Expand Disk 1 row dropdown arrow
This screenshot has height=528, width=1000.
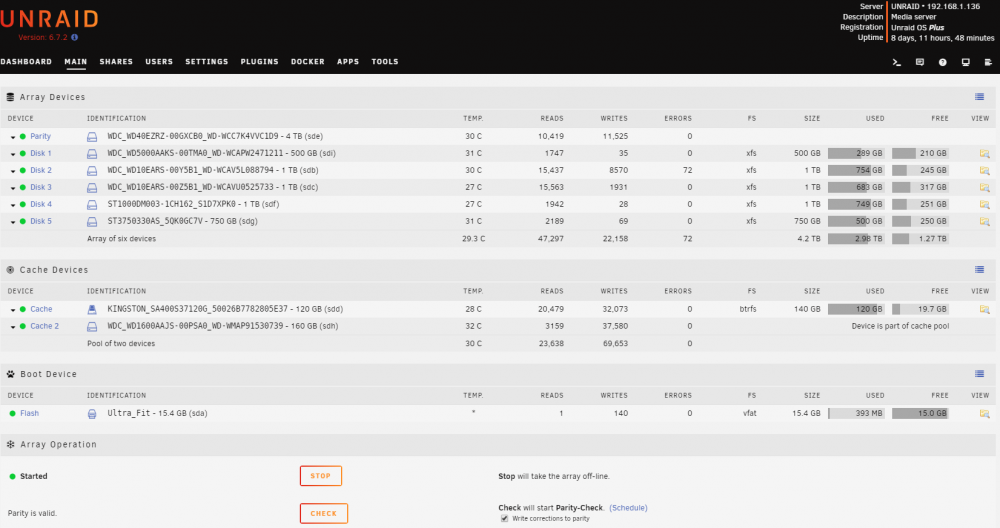[13, 154]
